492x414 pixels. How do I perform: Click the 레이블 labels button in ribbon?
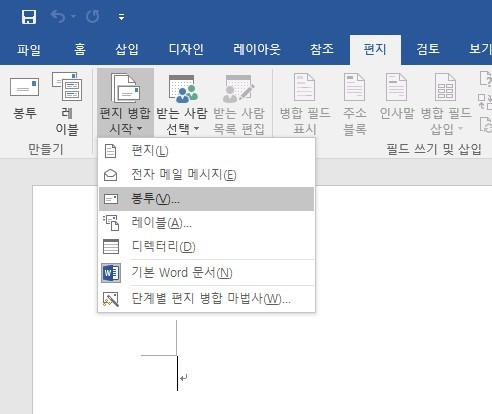click(67, 104)
